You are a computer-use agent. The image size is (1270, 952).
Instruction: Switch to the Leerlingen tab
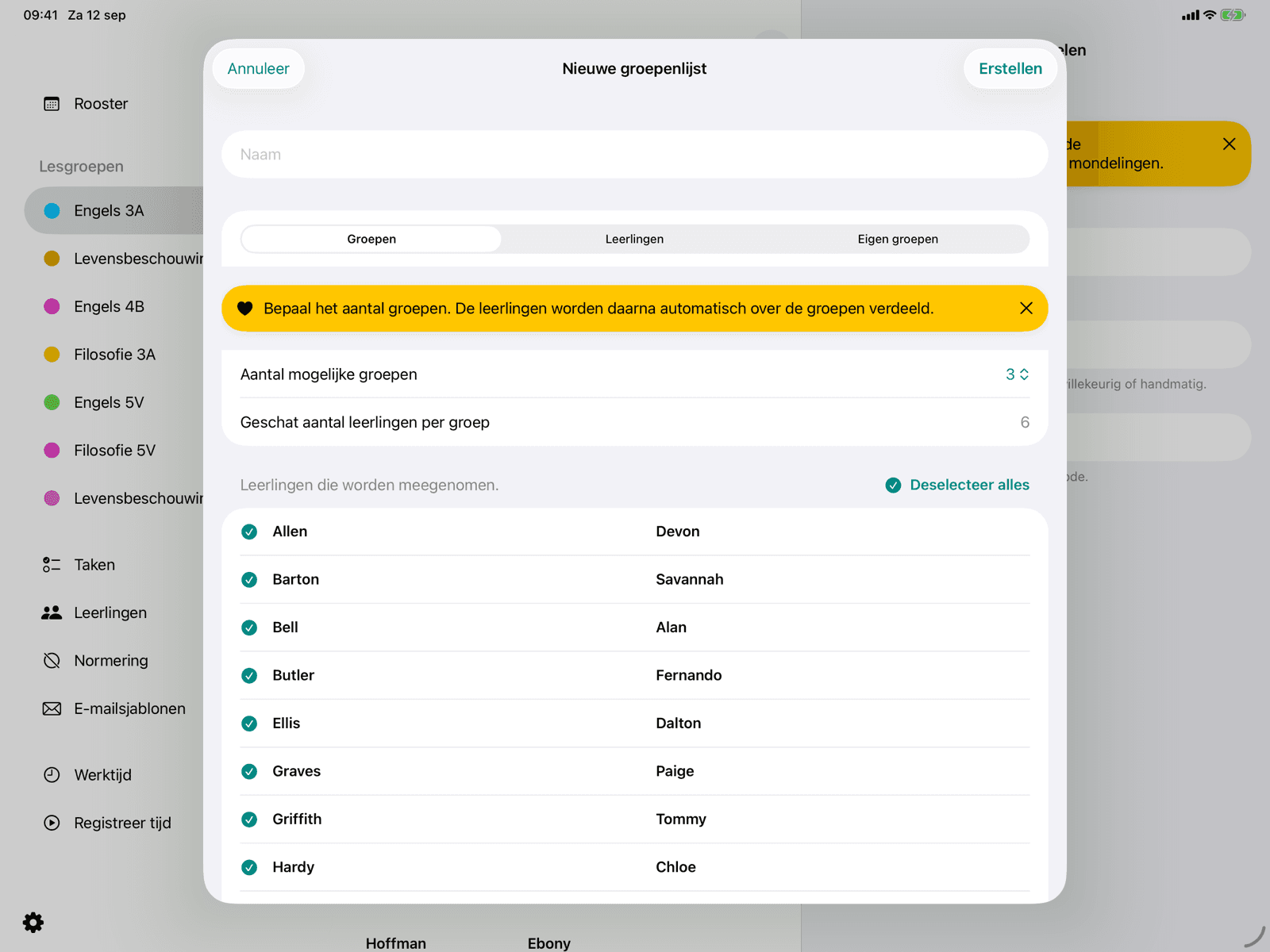[634, 239]
